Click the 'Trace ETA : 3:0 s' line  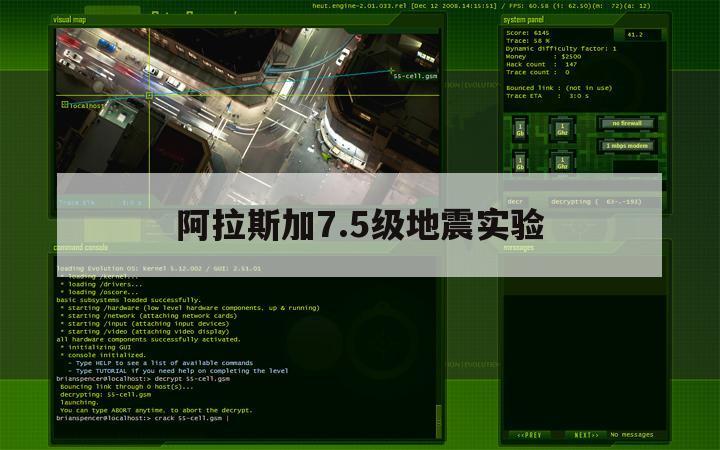point(547,96)
